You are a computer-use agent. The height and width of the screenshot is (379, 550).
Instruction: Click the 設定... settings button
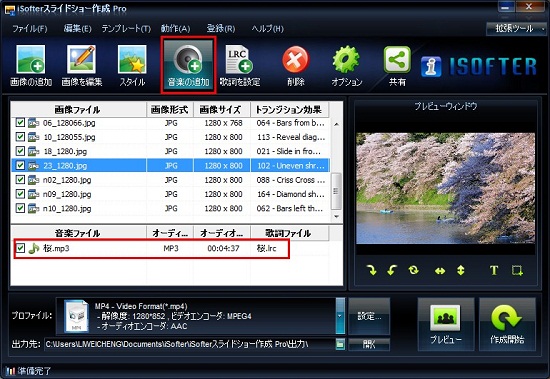tap(369, 316)
